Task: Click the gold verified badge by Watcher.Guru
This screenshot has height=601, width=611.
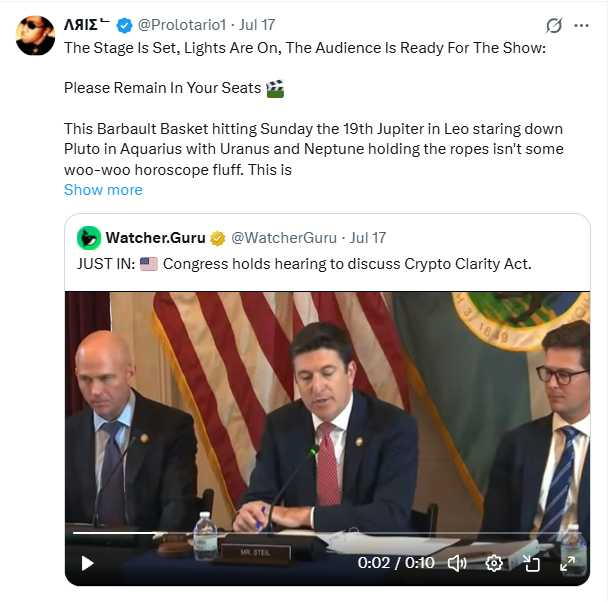Action: click(x=217, y=238)
